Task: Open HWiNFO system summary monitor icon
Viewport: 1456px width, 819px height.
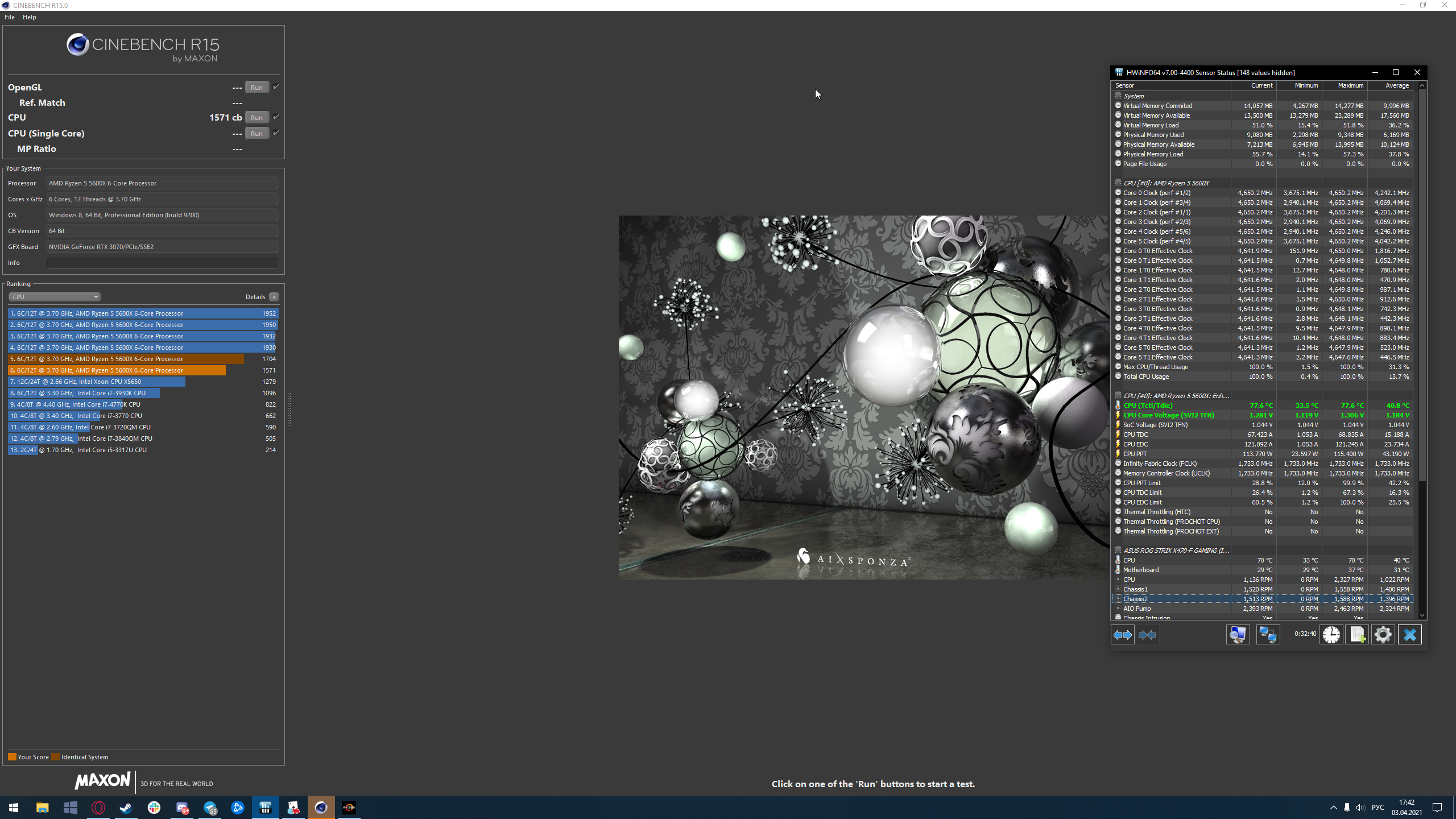Action: (x=1238, y=635)
